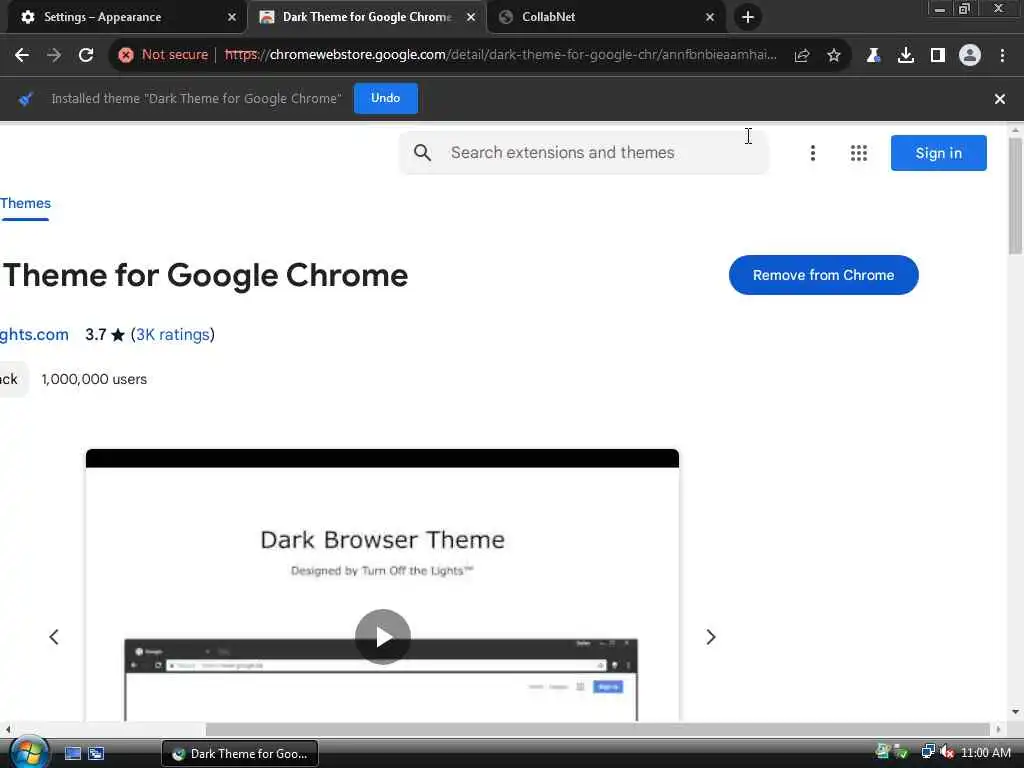Show next screenshot in carousel
1024x768 pixels.
711,637
